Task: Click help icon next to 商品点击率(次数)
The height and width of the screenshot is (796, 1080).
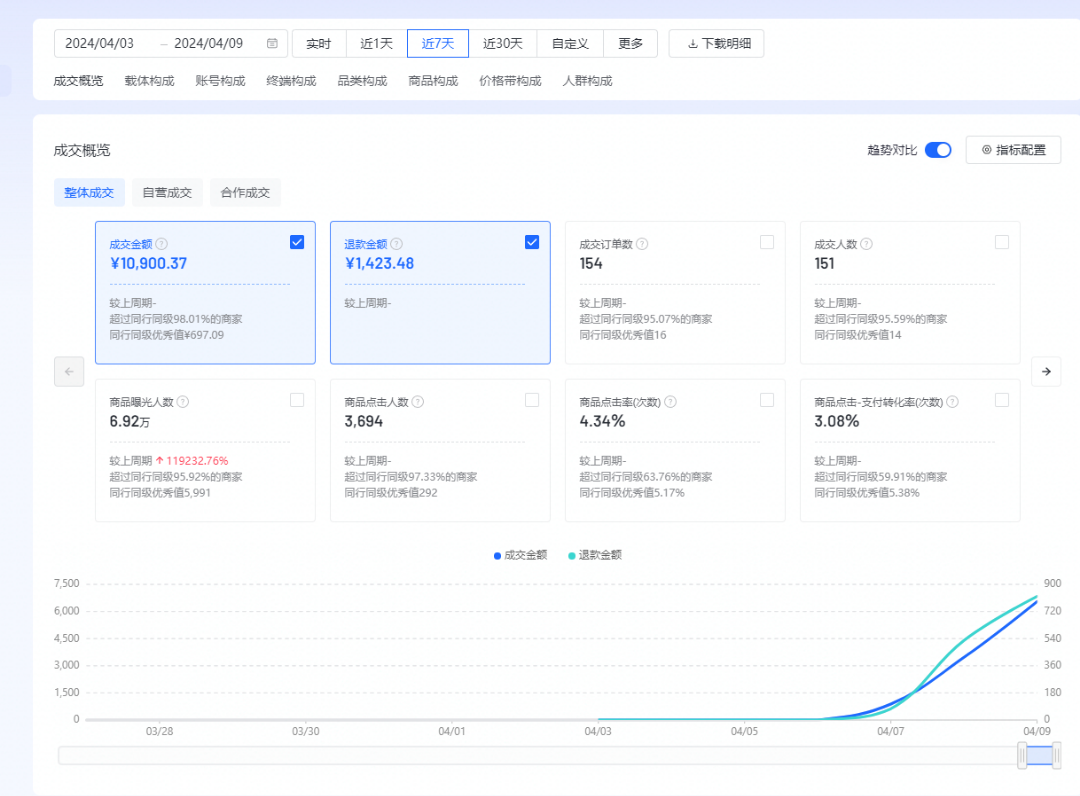Action: click(670, 401)
